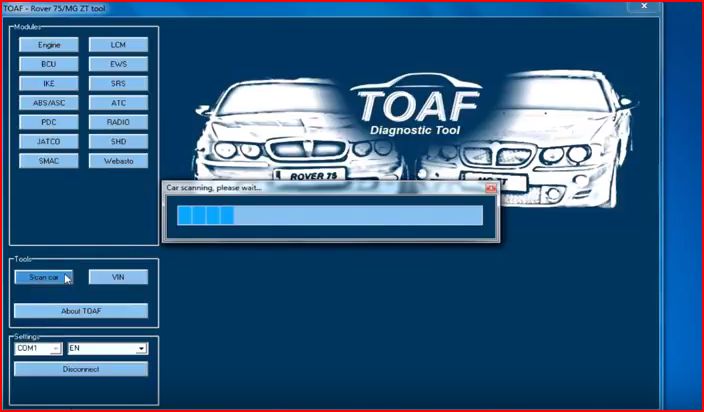The image size is (704, 412).
Task: Click the Disconnect button
Action: 81,369
